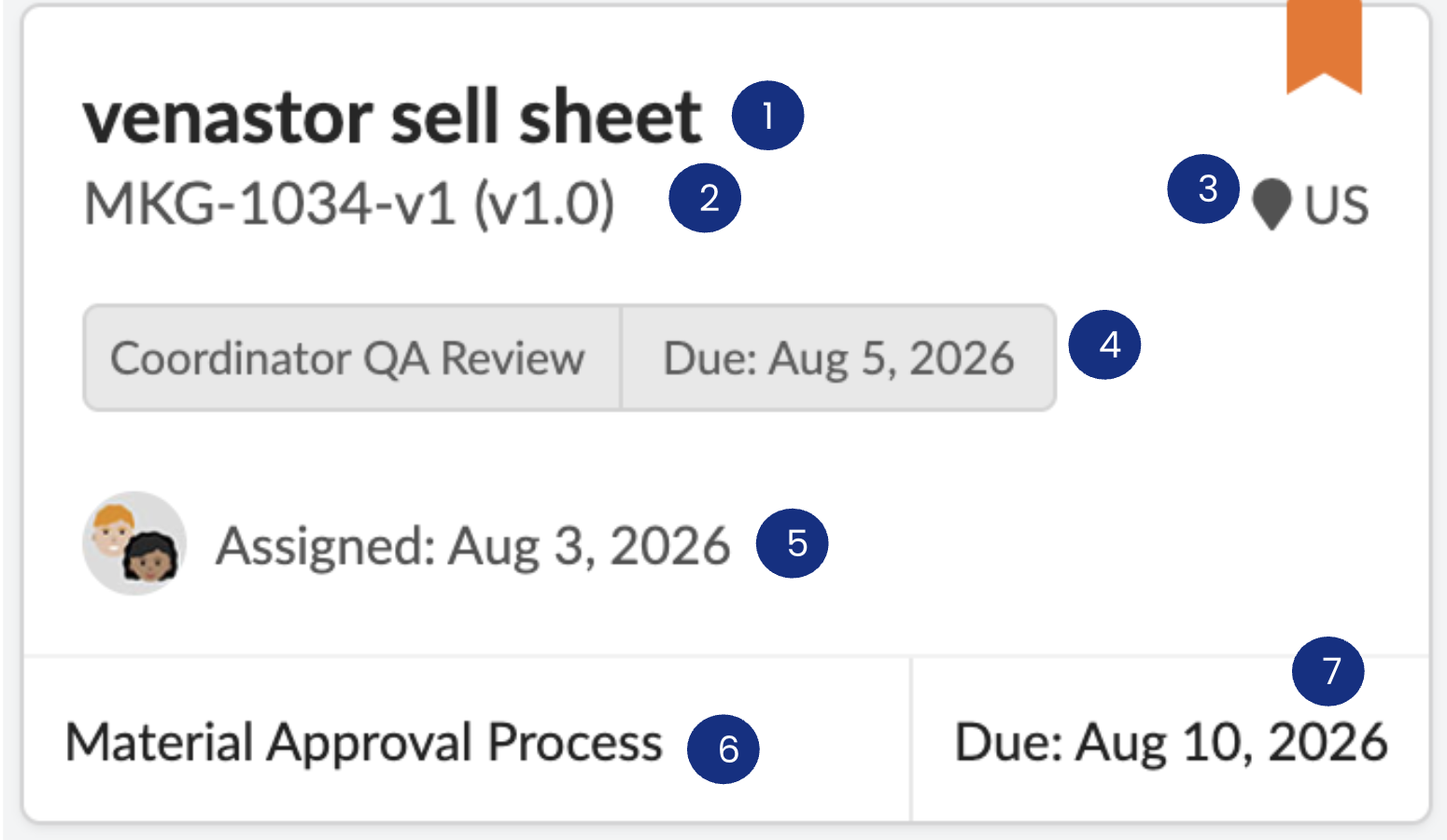Click the US country label

pos(1337,205)
